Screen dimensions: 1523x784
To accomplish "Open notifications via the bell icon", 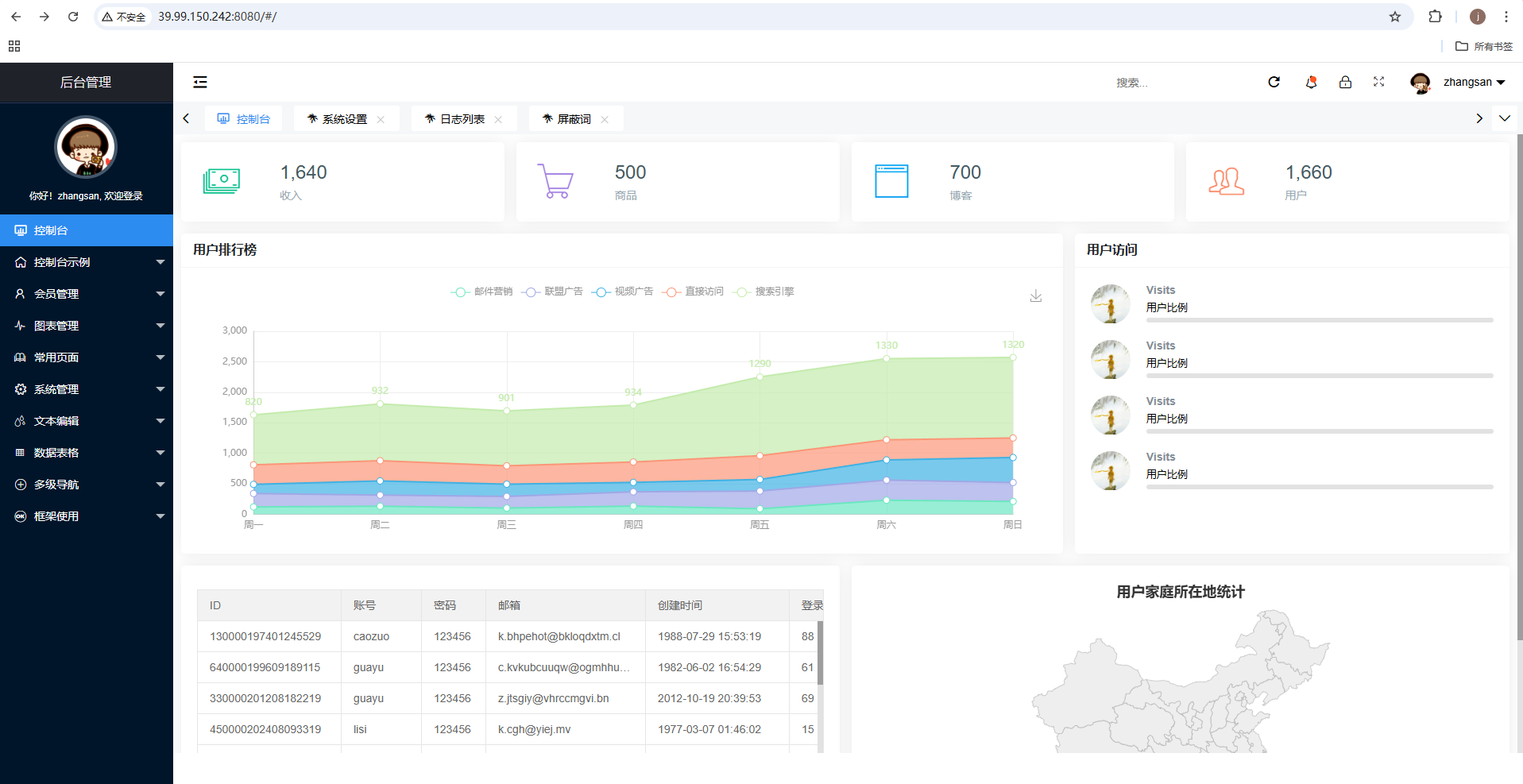I will [x=1311, y=82].
